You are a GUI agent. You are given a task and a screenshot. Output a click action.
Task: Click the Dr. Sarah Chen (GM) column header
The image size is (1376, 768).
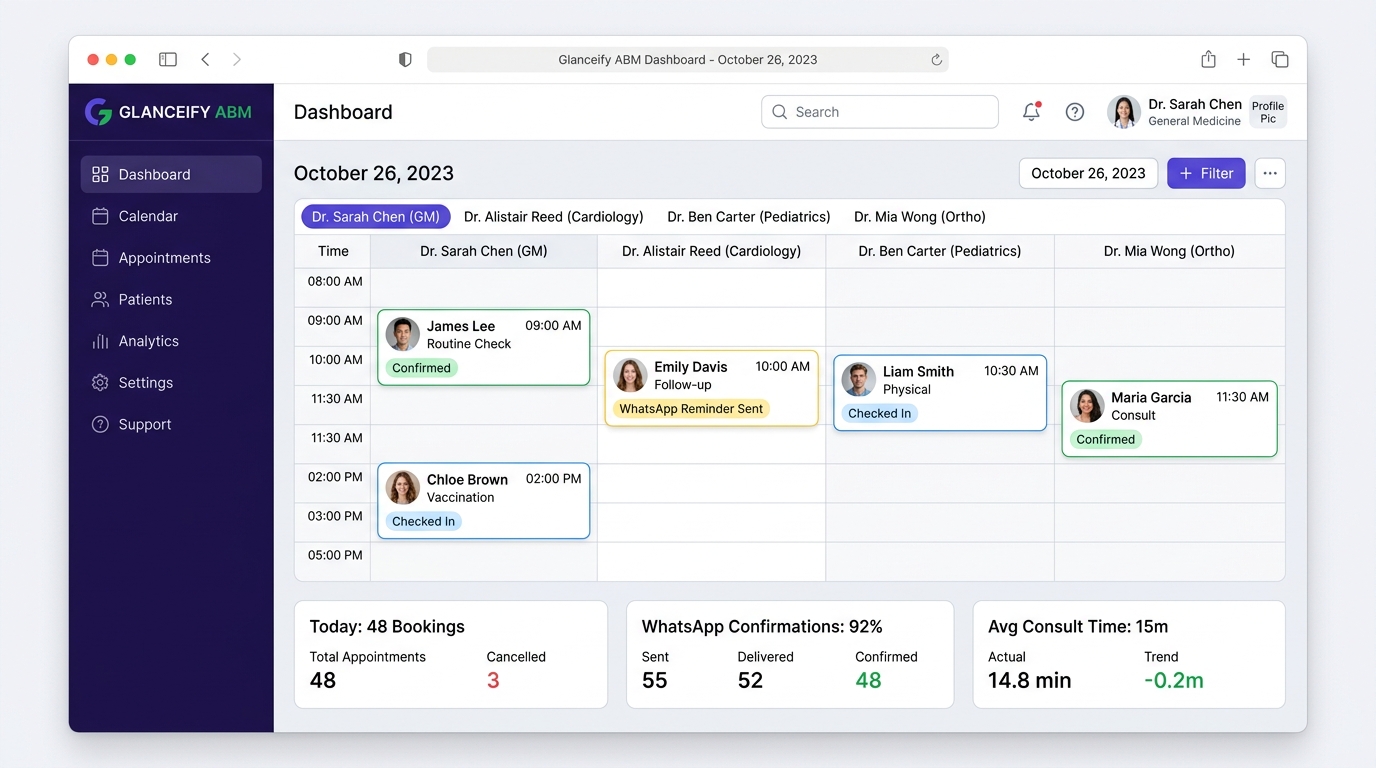(x=484, y=251)
